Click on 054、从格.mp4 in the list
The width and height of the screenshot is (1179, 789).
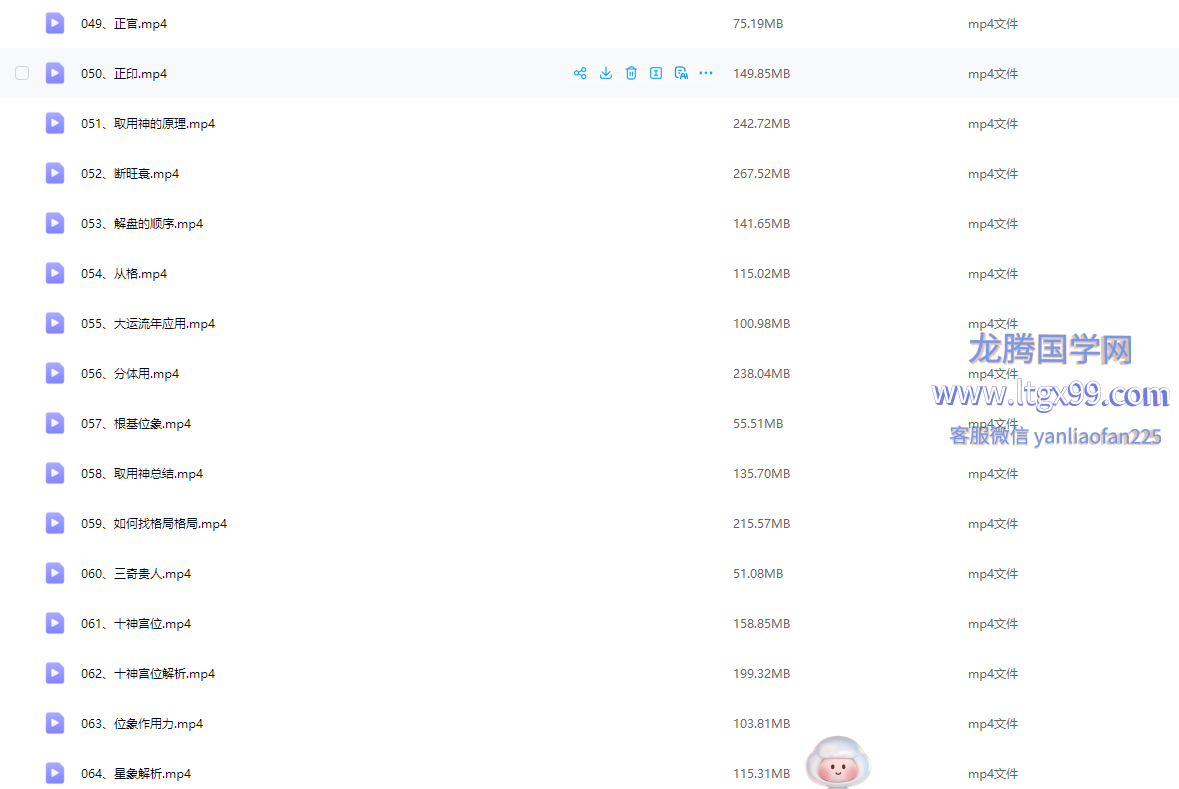tap(124, 274)
